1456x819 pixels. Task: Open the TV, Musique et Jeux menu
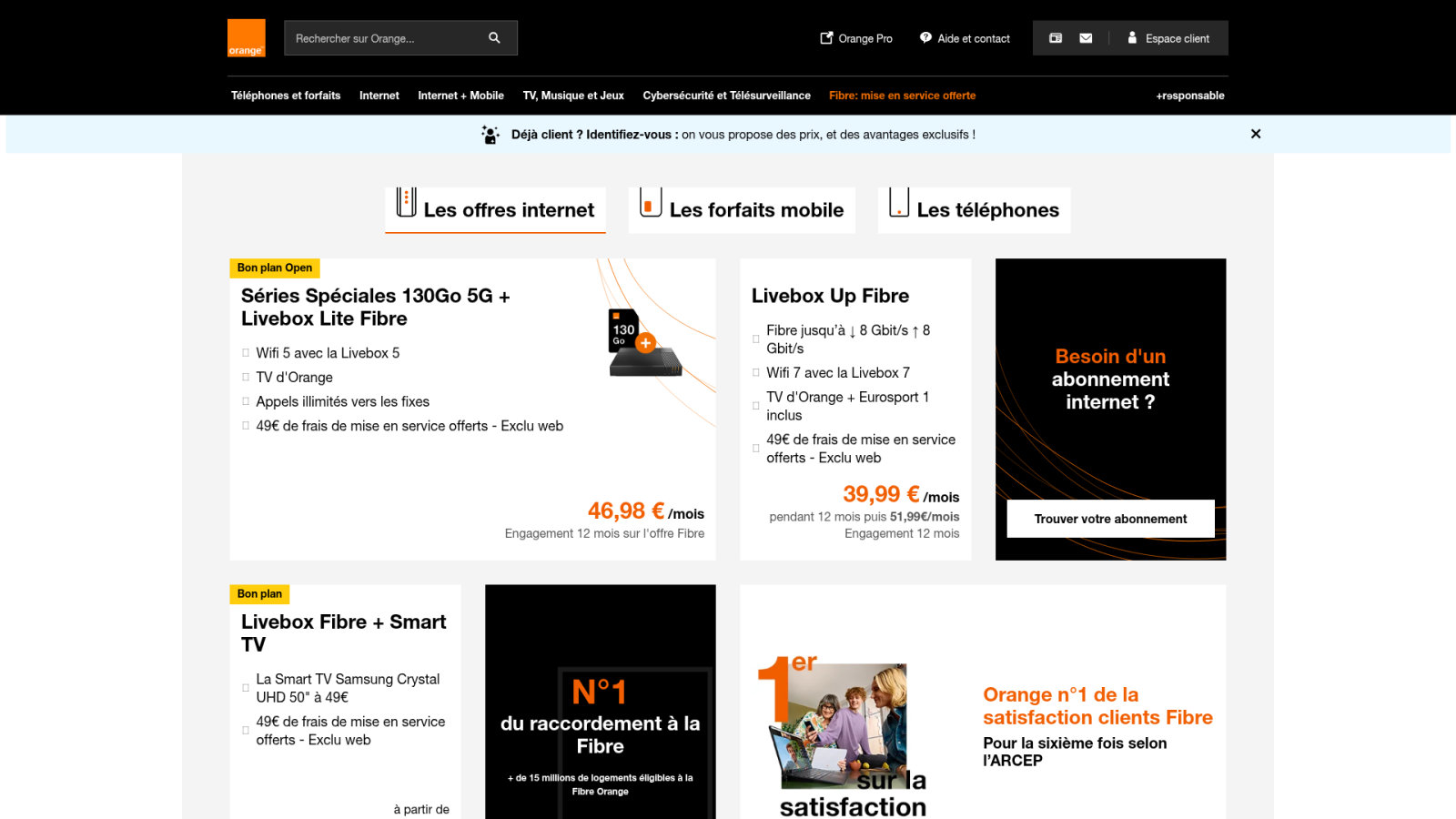tap(573, 96)
